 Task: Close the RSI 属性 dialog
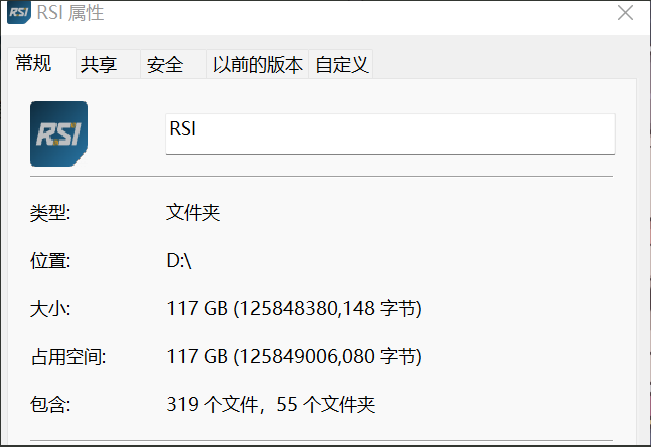(625, 13)
